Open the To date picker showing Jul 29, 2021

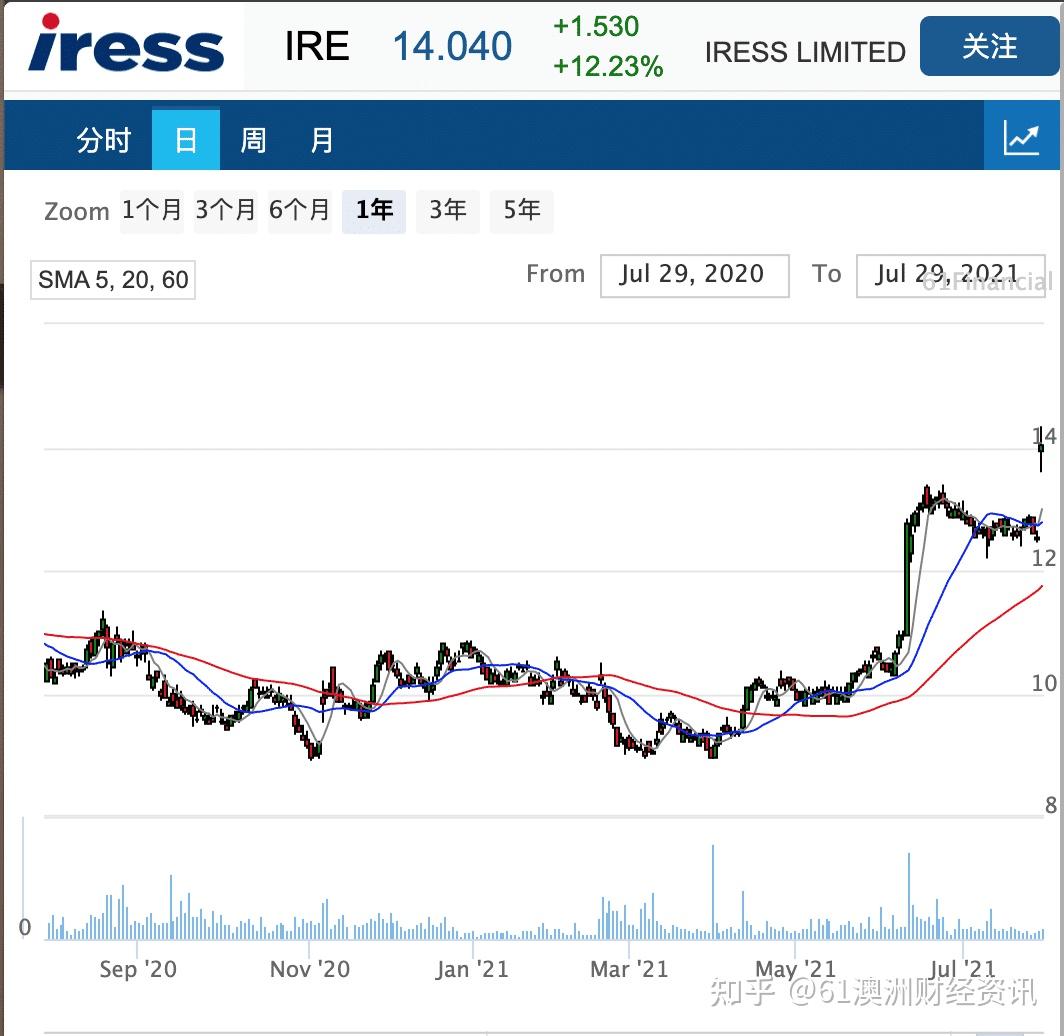click(x=950, y=275)
